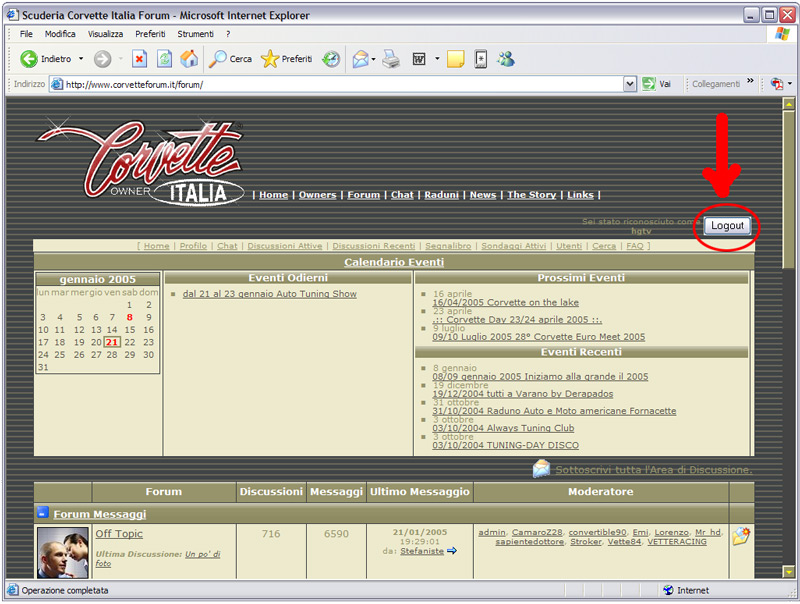Open Auto Tuning Show event link
Viewport: 800px width, 604px height.
click(269, 294)
